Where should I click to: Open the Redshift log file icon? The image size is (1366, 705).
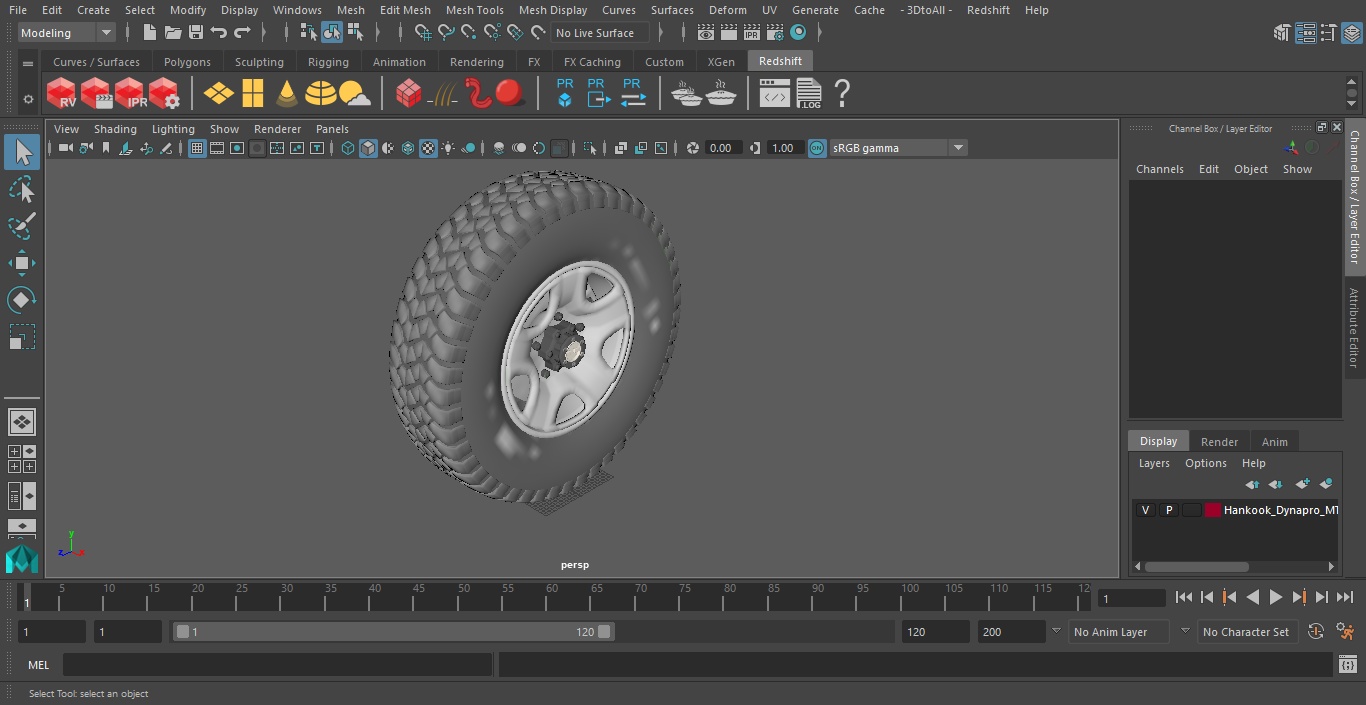[808, 94]
